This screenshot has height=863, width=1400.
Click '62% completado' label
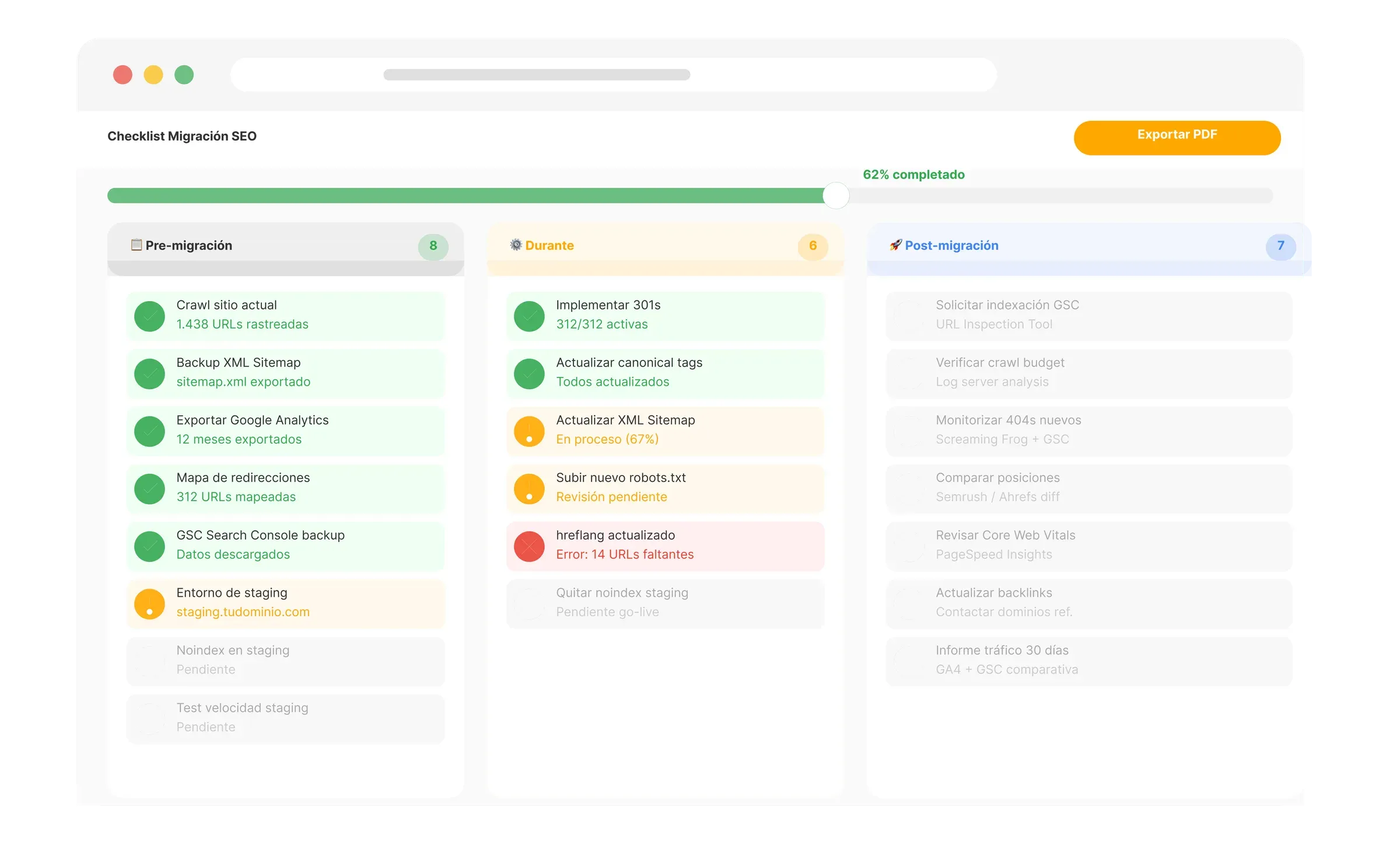[x=914, y=174]
